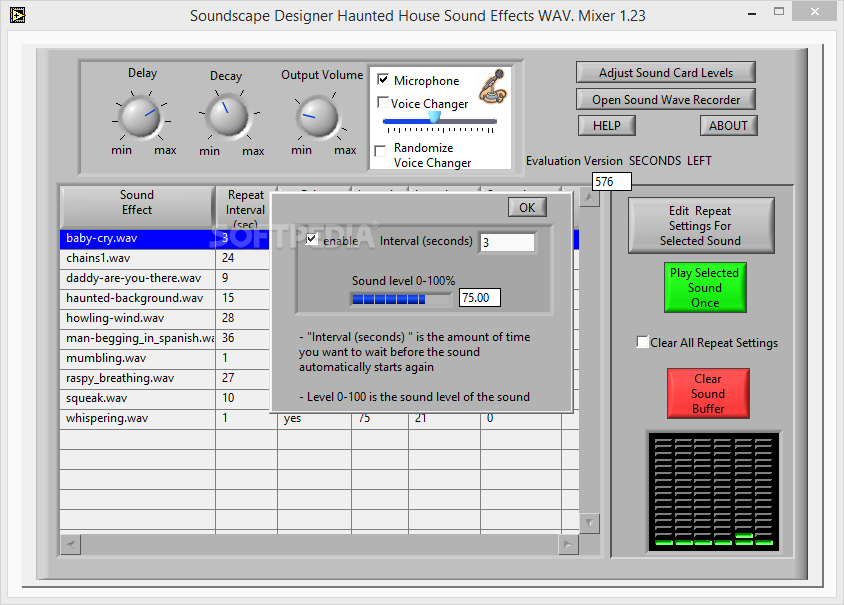Click horizontal scroll right arrow

click(x=568, y=545)
